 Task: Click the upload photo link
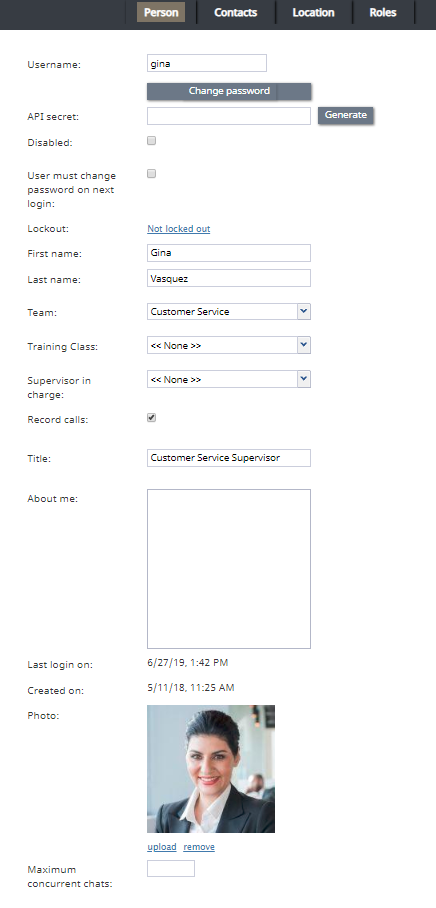click(162, 847)
